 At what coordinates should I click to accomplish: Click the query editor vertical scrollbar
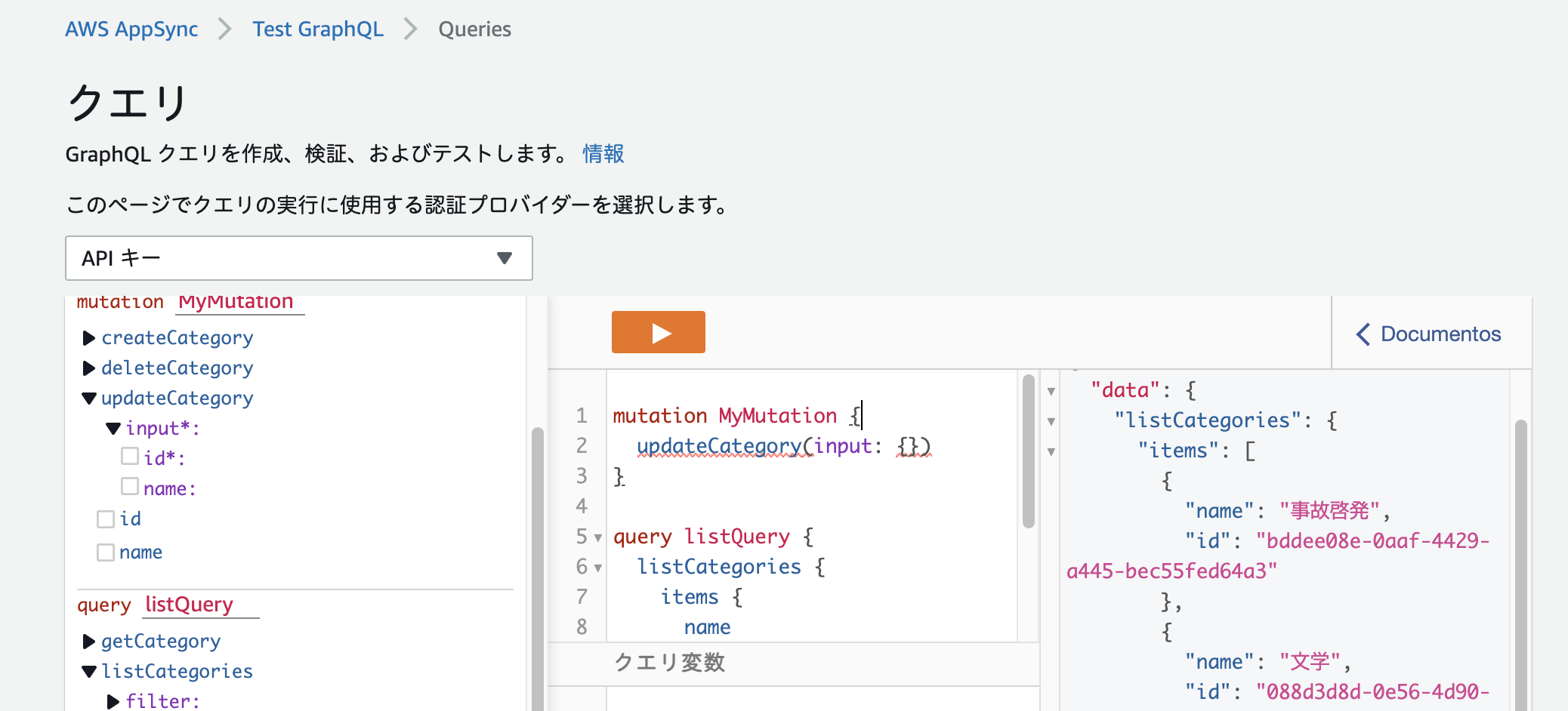click(1028, 451)
